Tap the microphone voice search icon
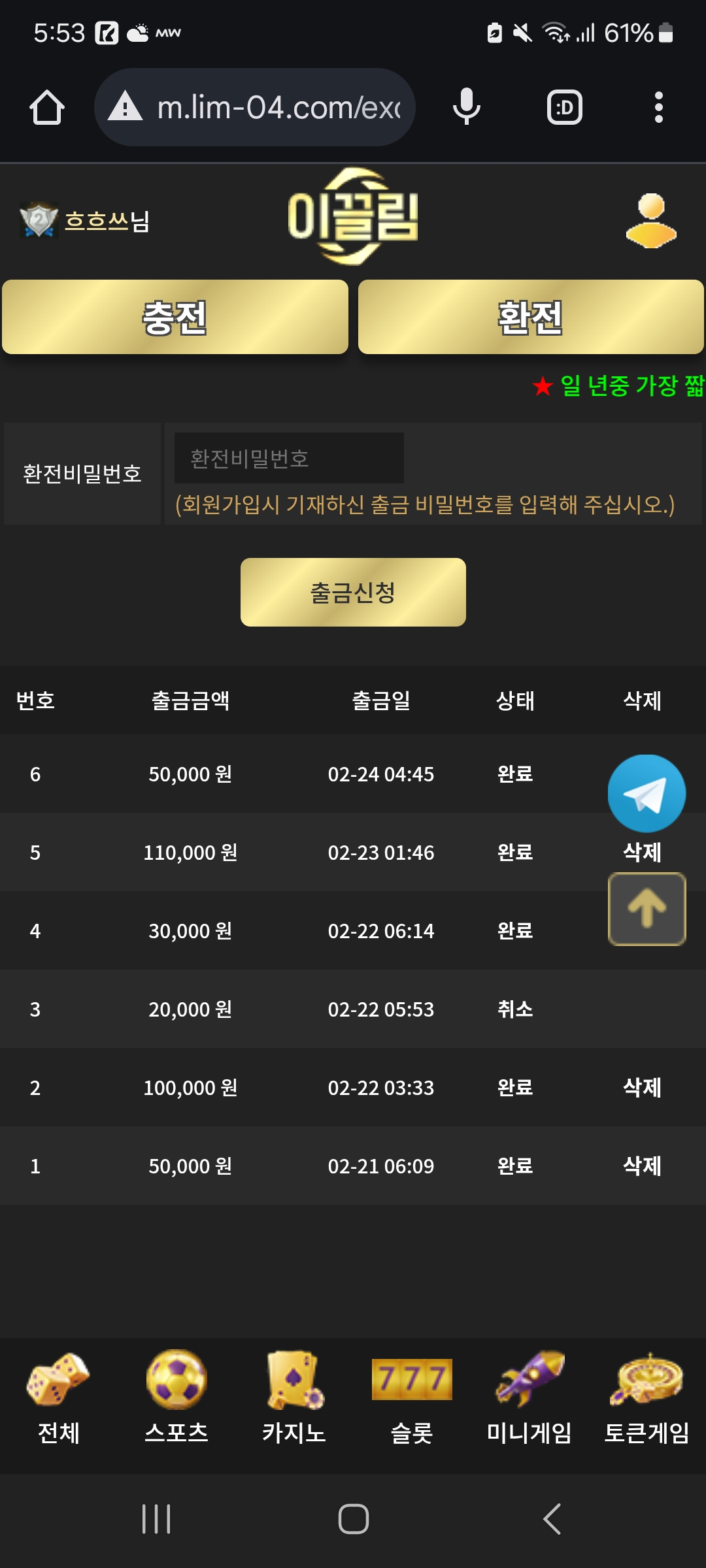The image size is (706, 1568). 466,108
